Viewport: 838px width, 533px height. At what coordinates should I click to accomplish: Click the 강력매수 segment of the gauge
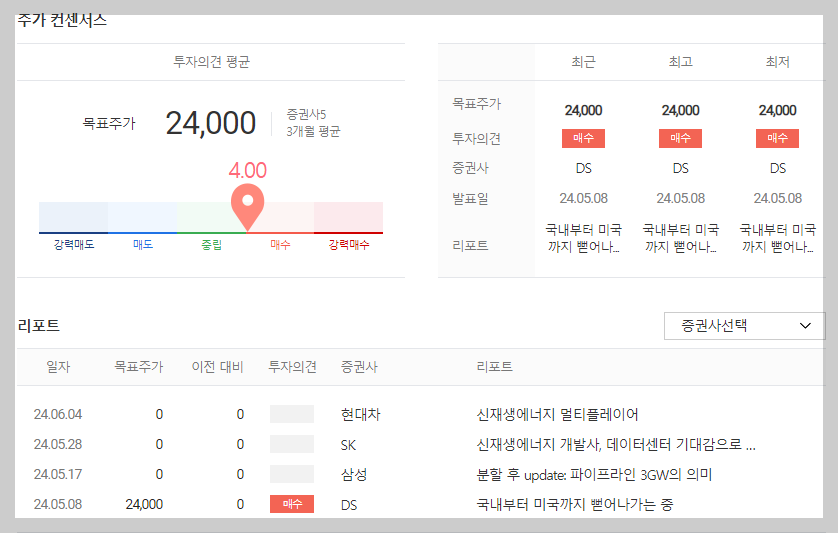348,218
